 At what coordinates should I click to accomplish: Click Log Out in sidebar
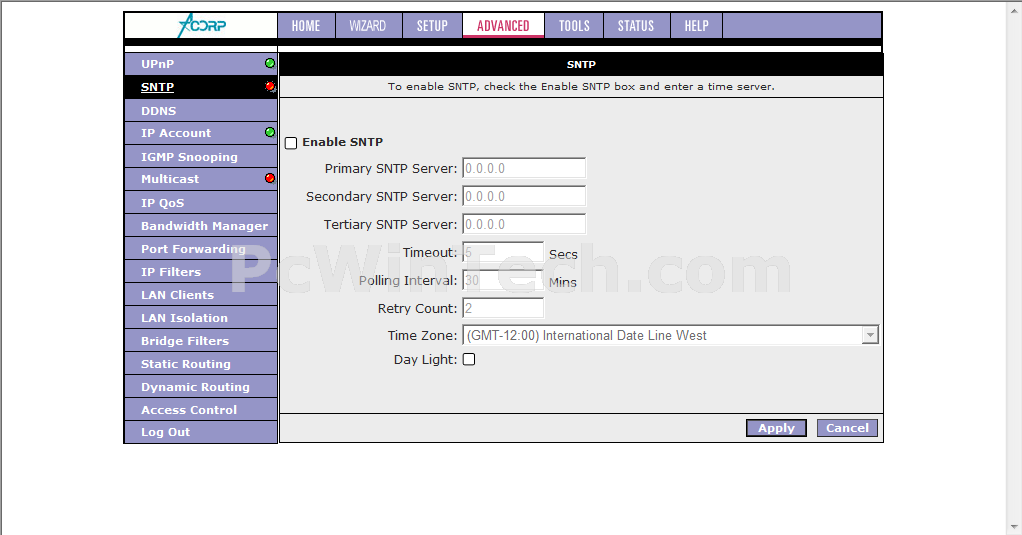(201, 432)
